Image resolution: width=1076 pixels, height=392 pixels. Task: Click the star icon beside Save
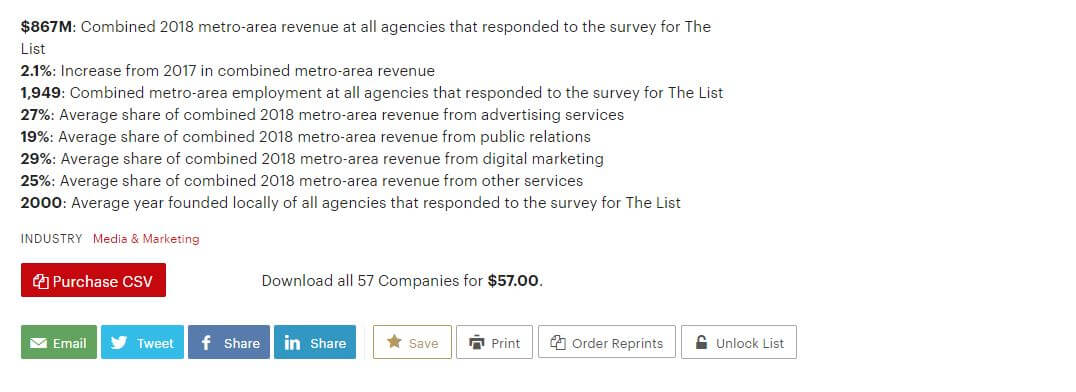(394, 341)
